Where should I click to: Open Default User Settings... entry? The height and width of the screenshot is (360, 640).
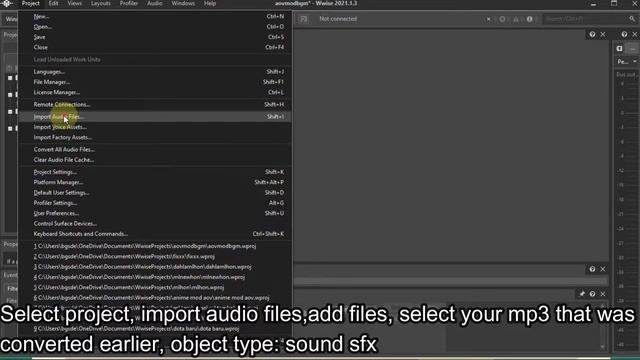coord(155,193)
